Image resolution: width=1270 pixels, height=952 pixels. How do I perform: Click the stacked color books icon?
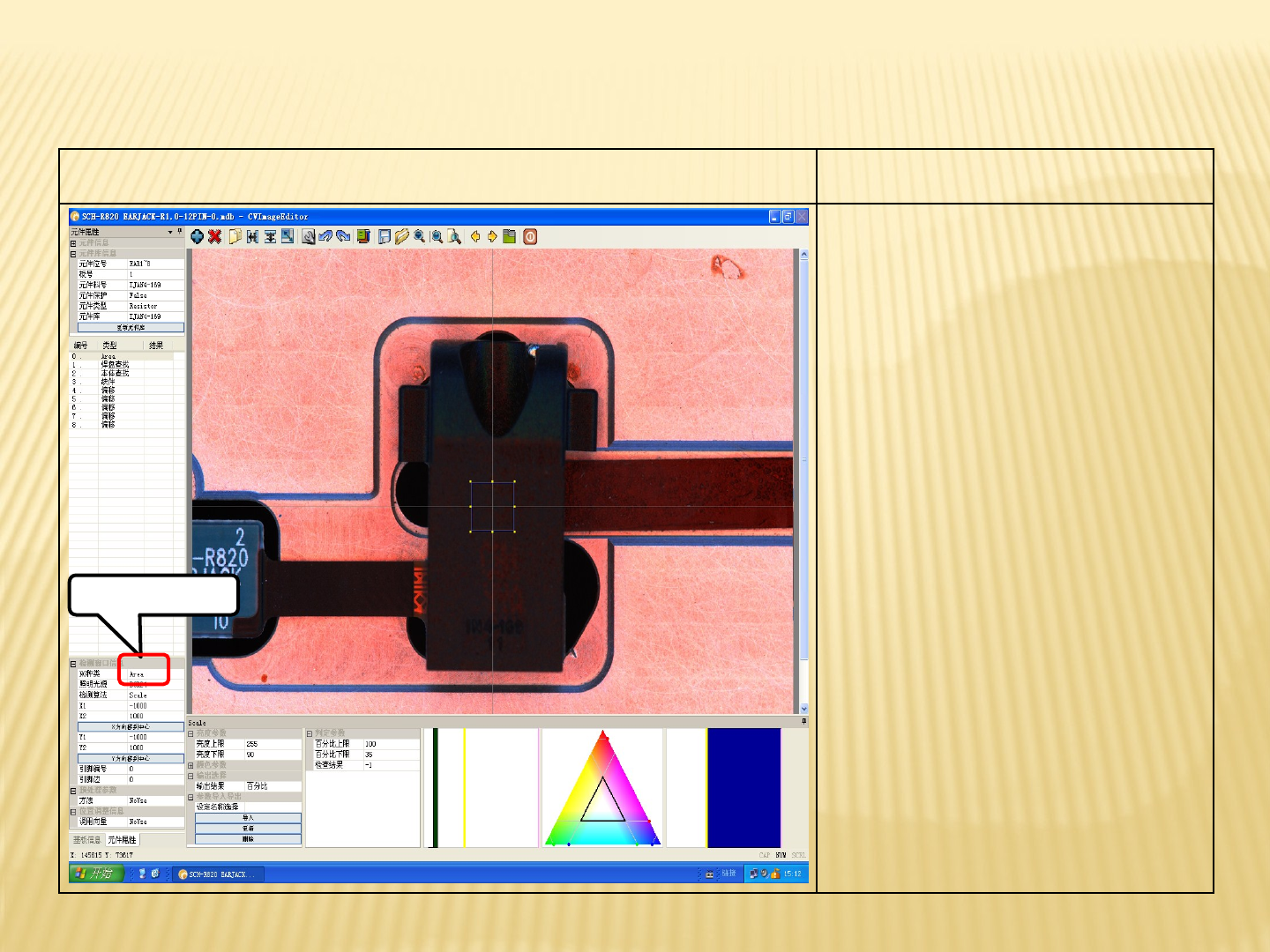[363, 236]
